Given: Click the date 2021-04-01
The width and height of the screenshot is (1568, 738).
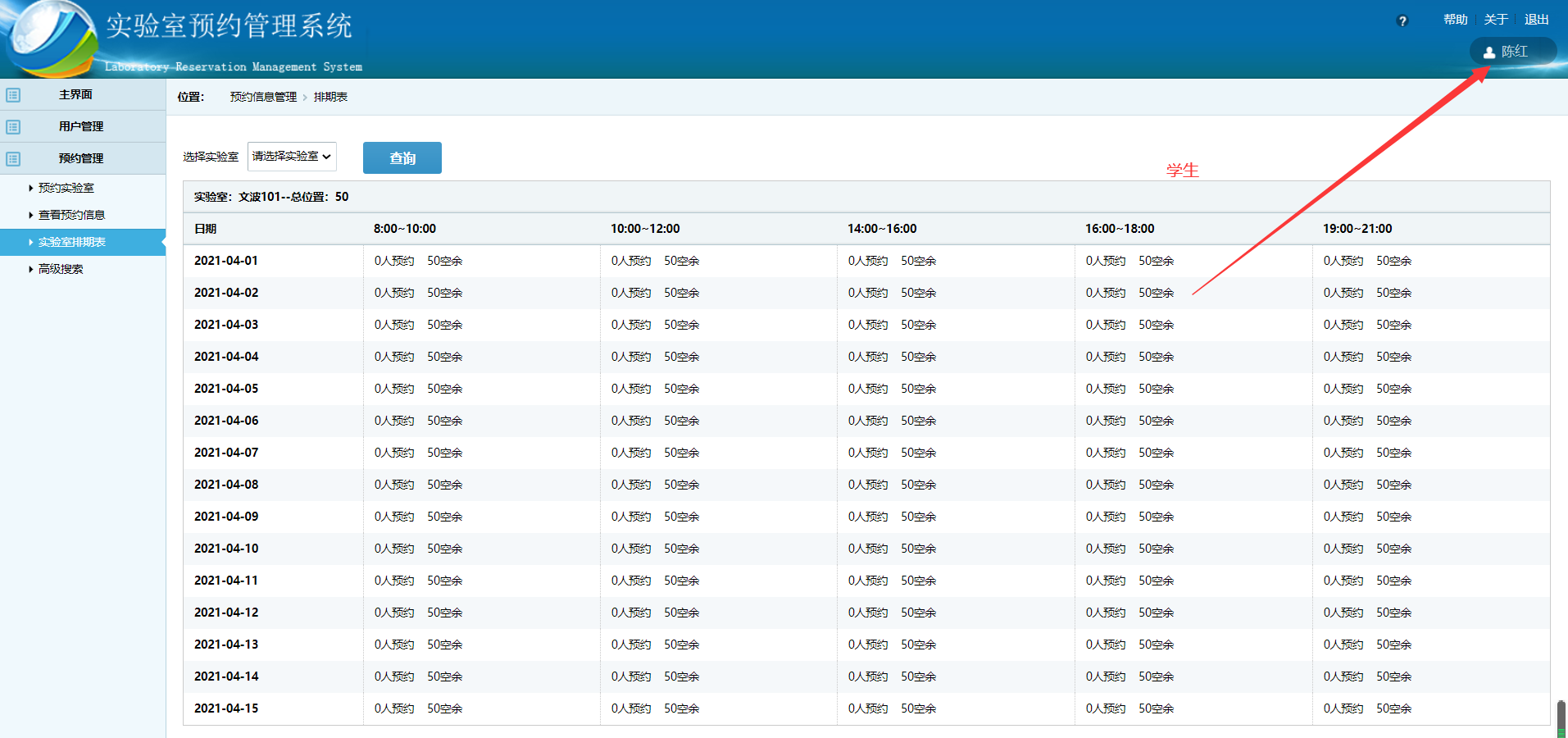Looking at the screenshot, I should pos(226,261).
